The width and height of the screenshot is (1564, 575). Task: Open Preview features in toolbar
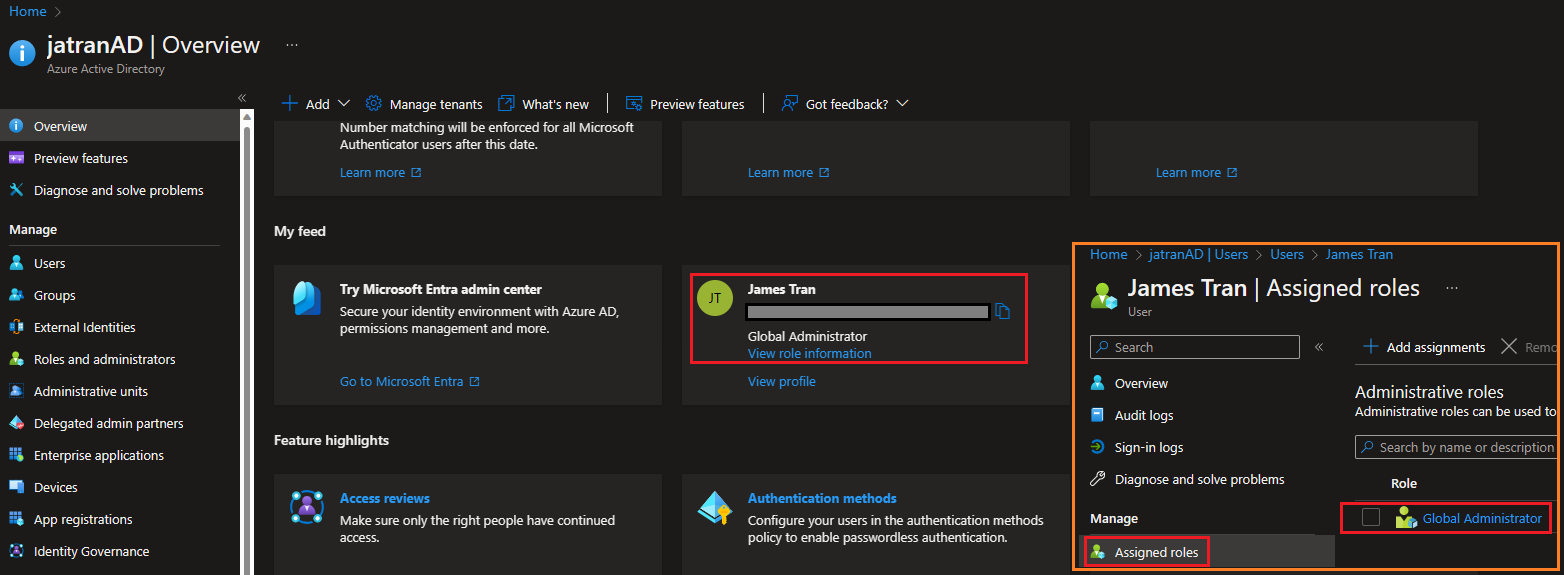[685, 104]
